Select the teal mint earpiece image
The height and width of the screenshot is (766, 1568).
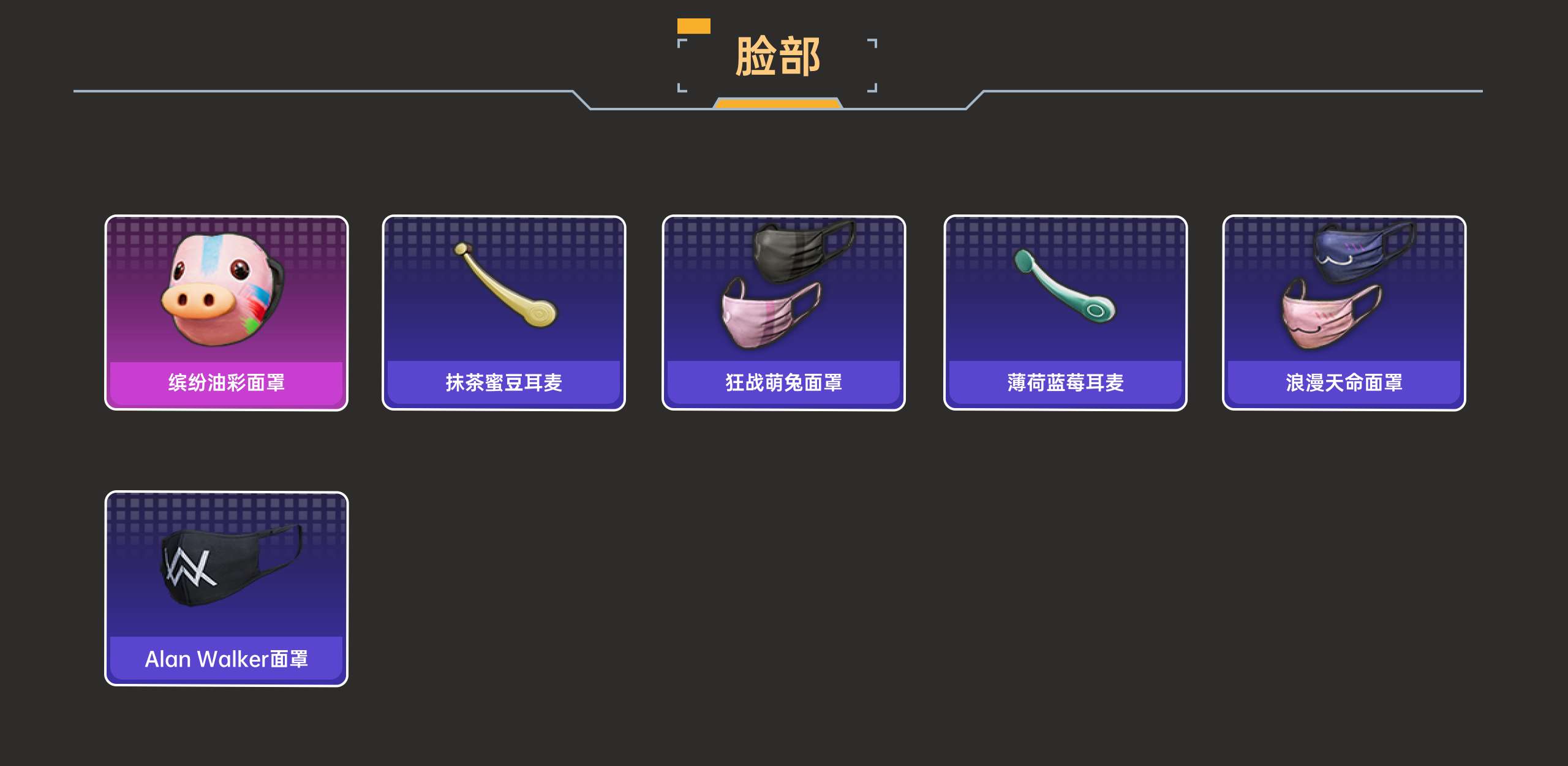point(1065,286)
